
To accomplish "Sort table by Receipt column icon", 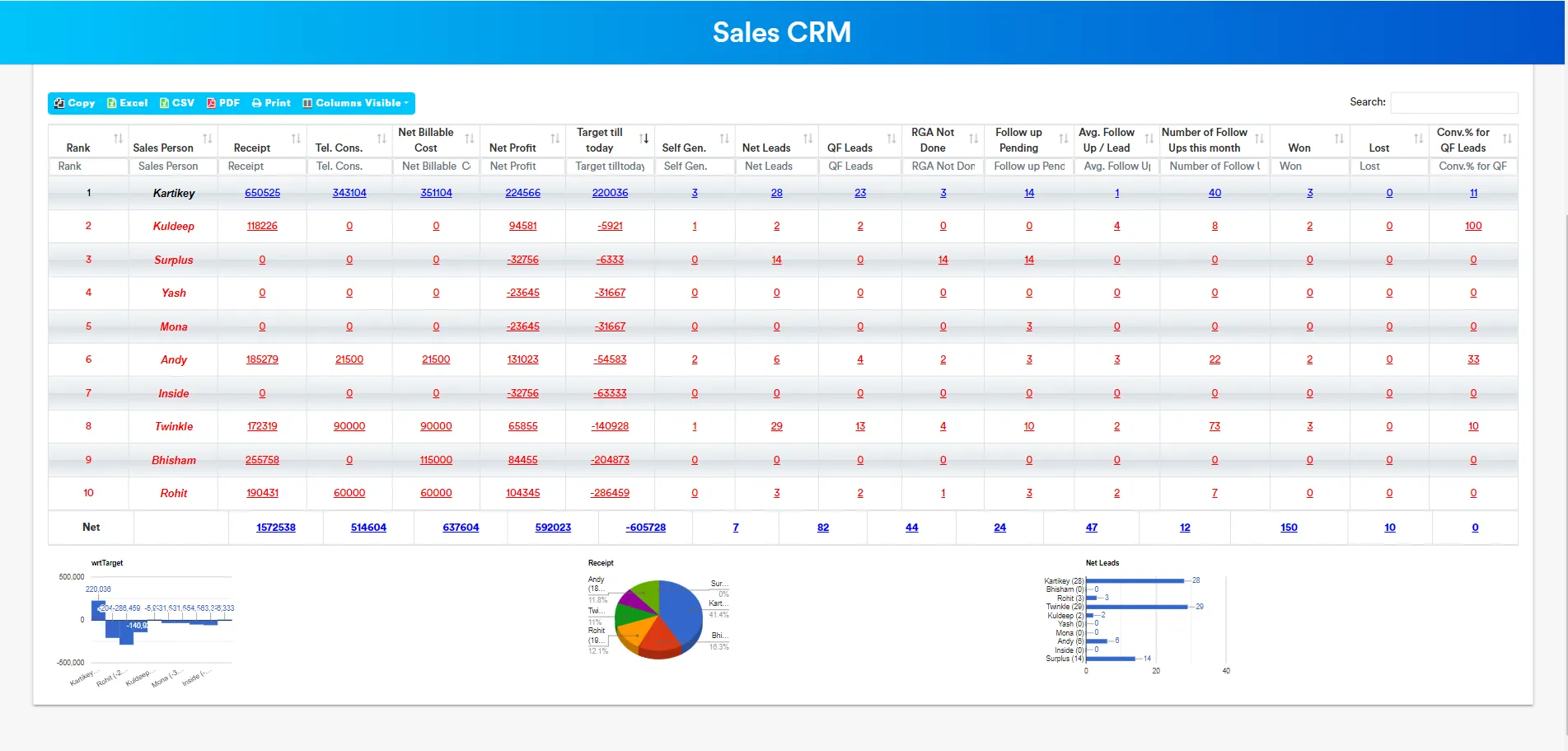I will 296,138.
